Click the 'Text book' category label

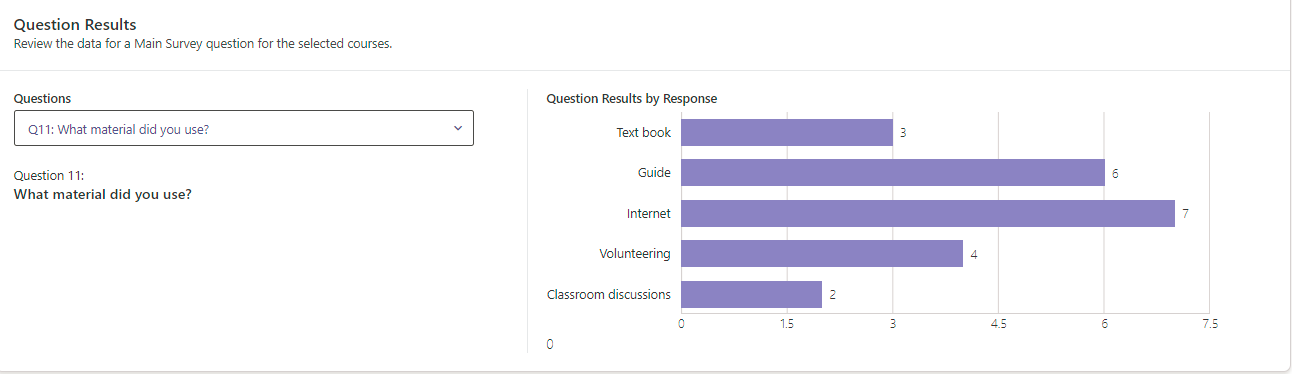click(x=644, y=132)
